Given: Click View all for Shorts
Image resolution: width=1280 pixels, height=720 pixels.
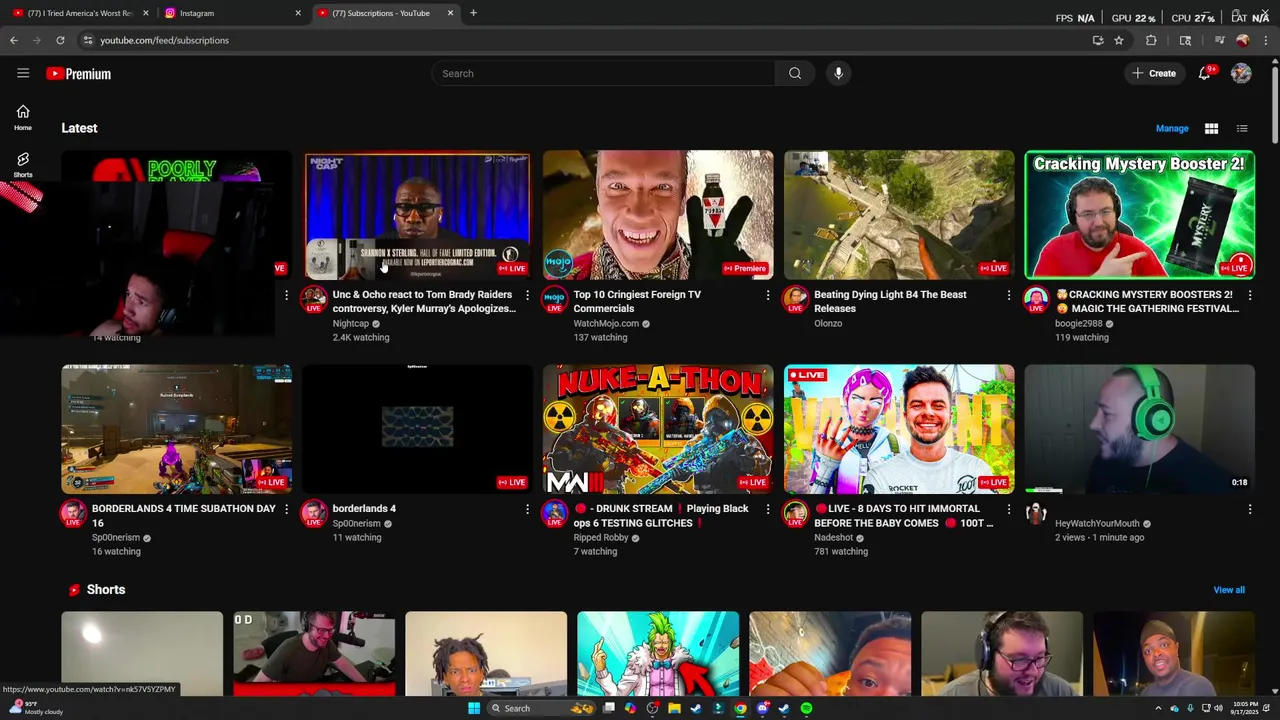Looking at the screenshot, I should [x=1229, y=590].
